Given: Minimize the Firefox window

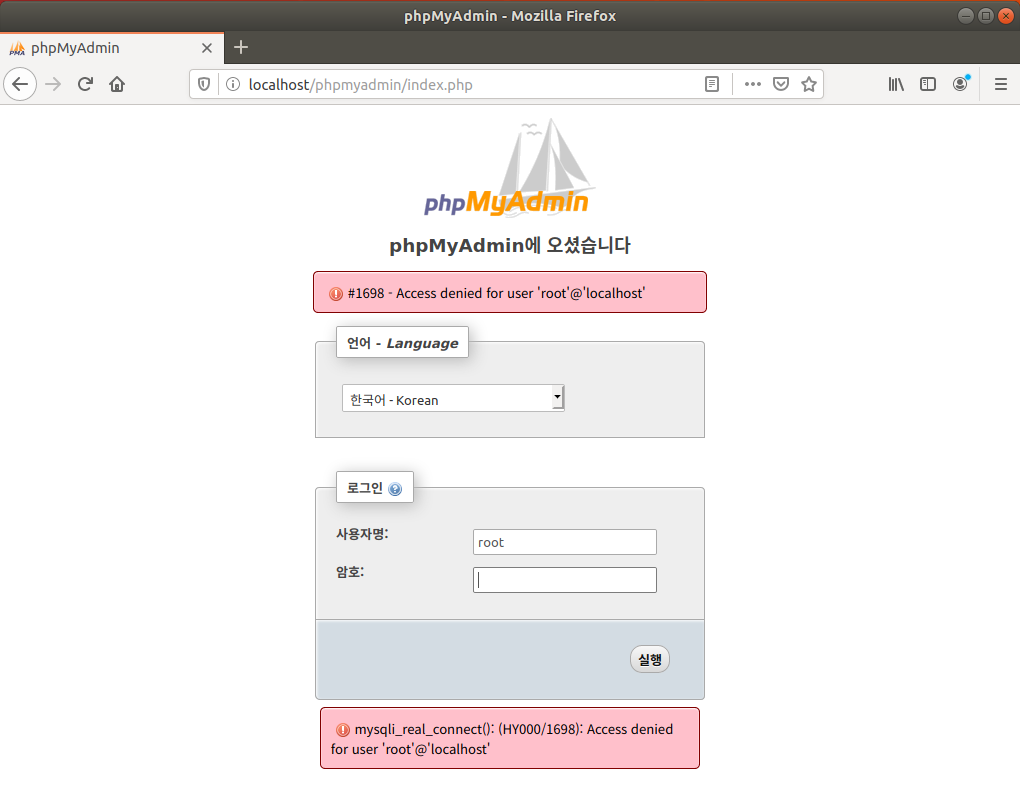Looking at the screenshot, I should (966, 16).
